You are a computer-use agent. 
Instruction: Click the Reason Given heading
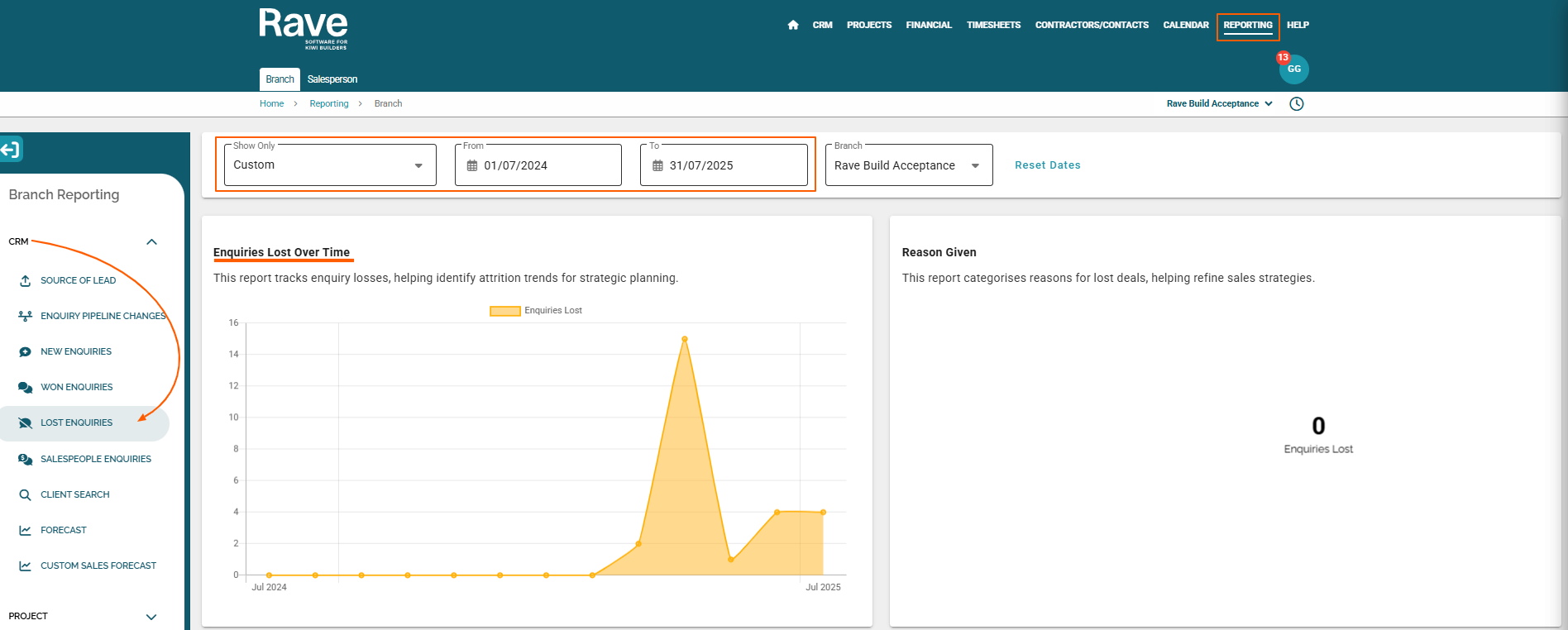pyautogui.click(x=939, y=253)
